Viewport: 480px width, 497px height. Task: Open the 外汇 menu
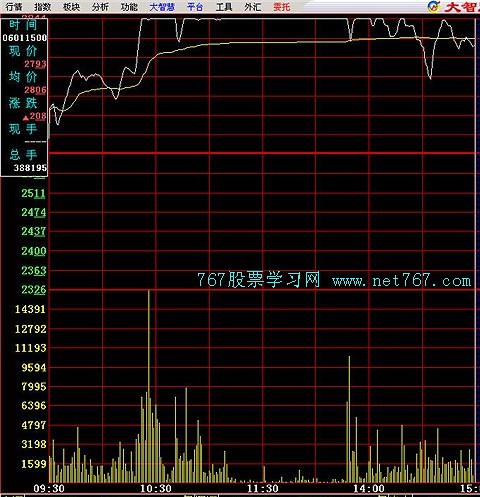pyautogui.click(x=252, y=7)
